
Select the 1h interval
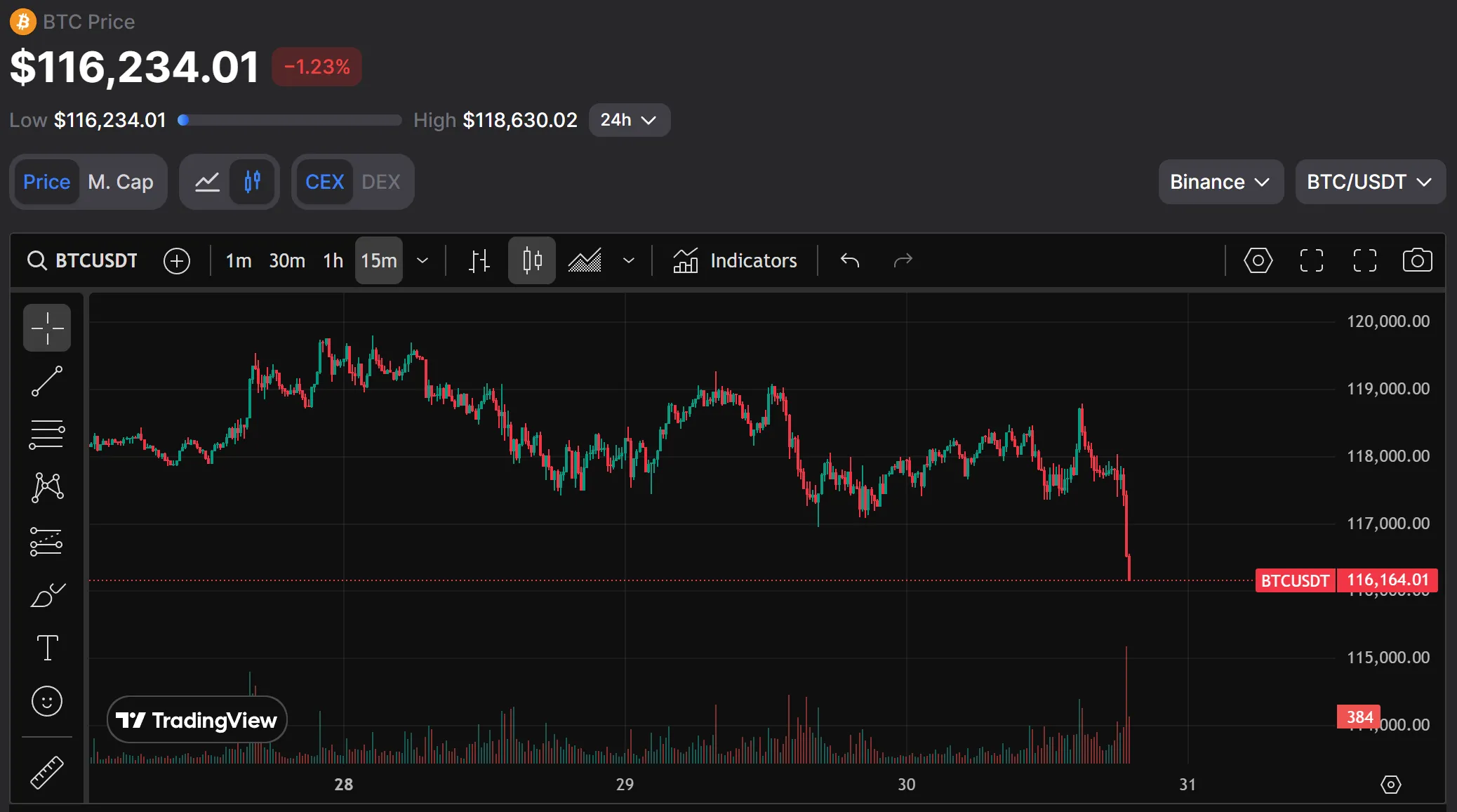pos(333,260)
